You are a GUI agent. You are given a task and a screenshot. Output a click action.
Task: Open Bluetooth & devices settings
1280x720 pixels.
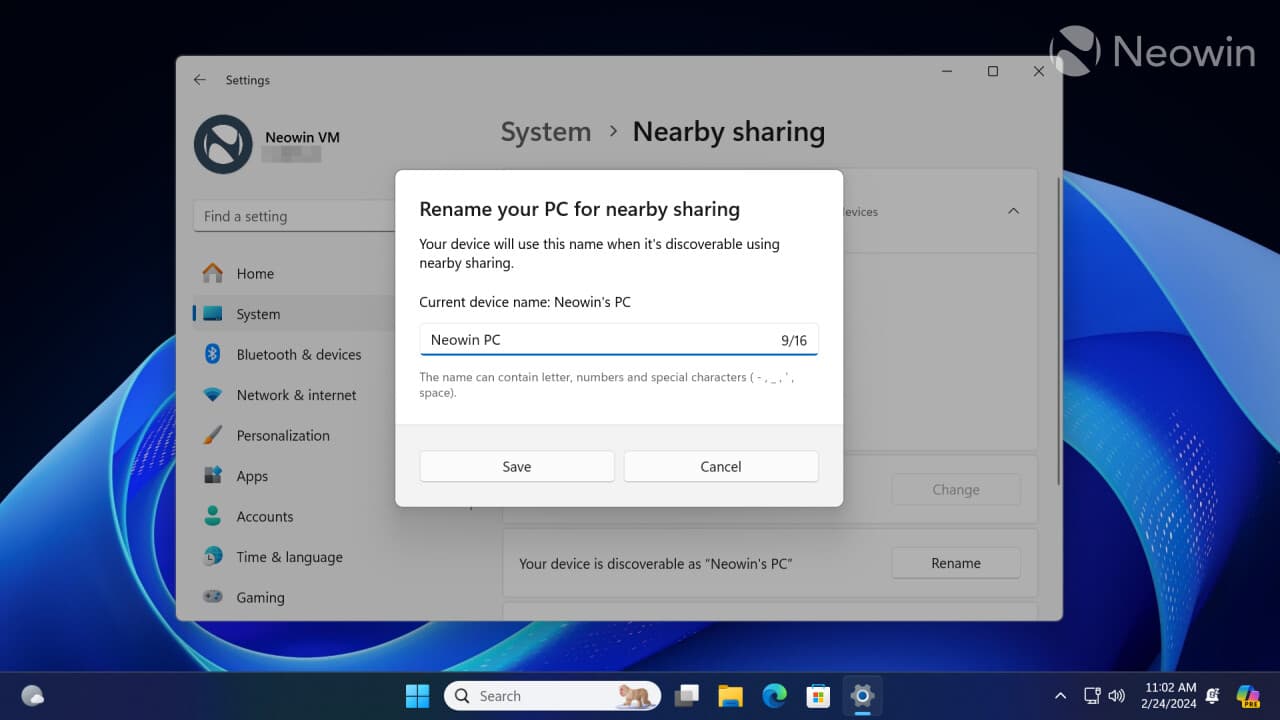click(299, 354)
